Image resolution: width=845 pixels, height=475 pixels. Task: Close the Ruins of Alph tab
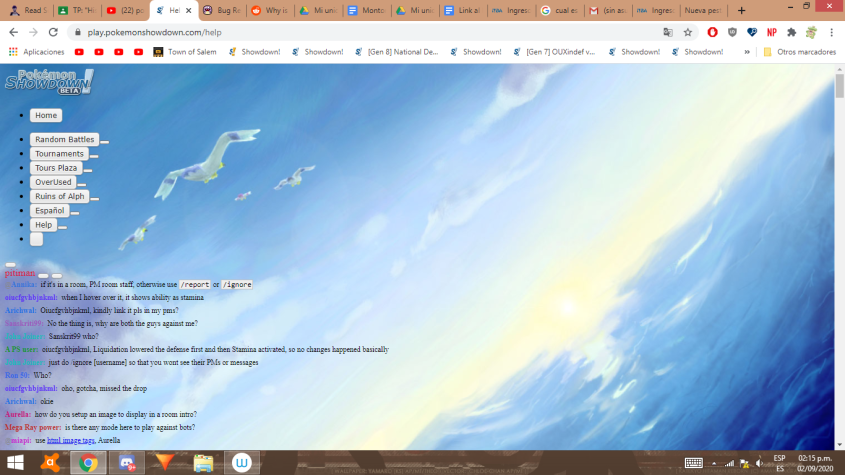[x=95, y=199]
